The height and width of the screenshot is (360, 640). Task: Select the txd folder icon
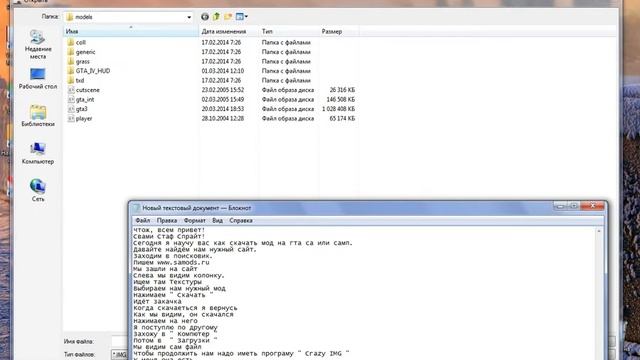click(71, 80)
